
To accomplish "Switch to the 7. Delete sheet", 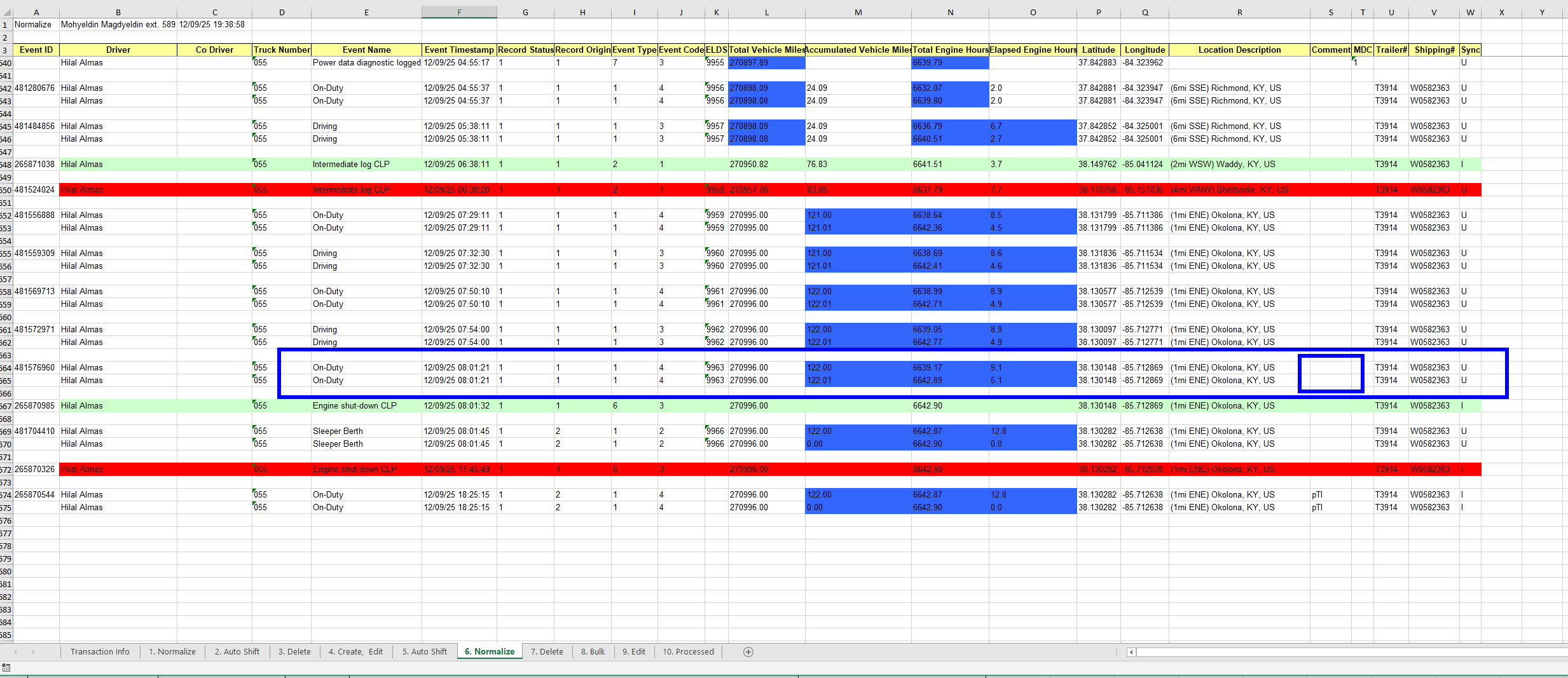I will point(547,652).
